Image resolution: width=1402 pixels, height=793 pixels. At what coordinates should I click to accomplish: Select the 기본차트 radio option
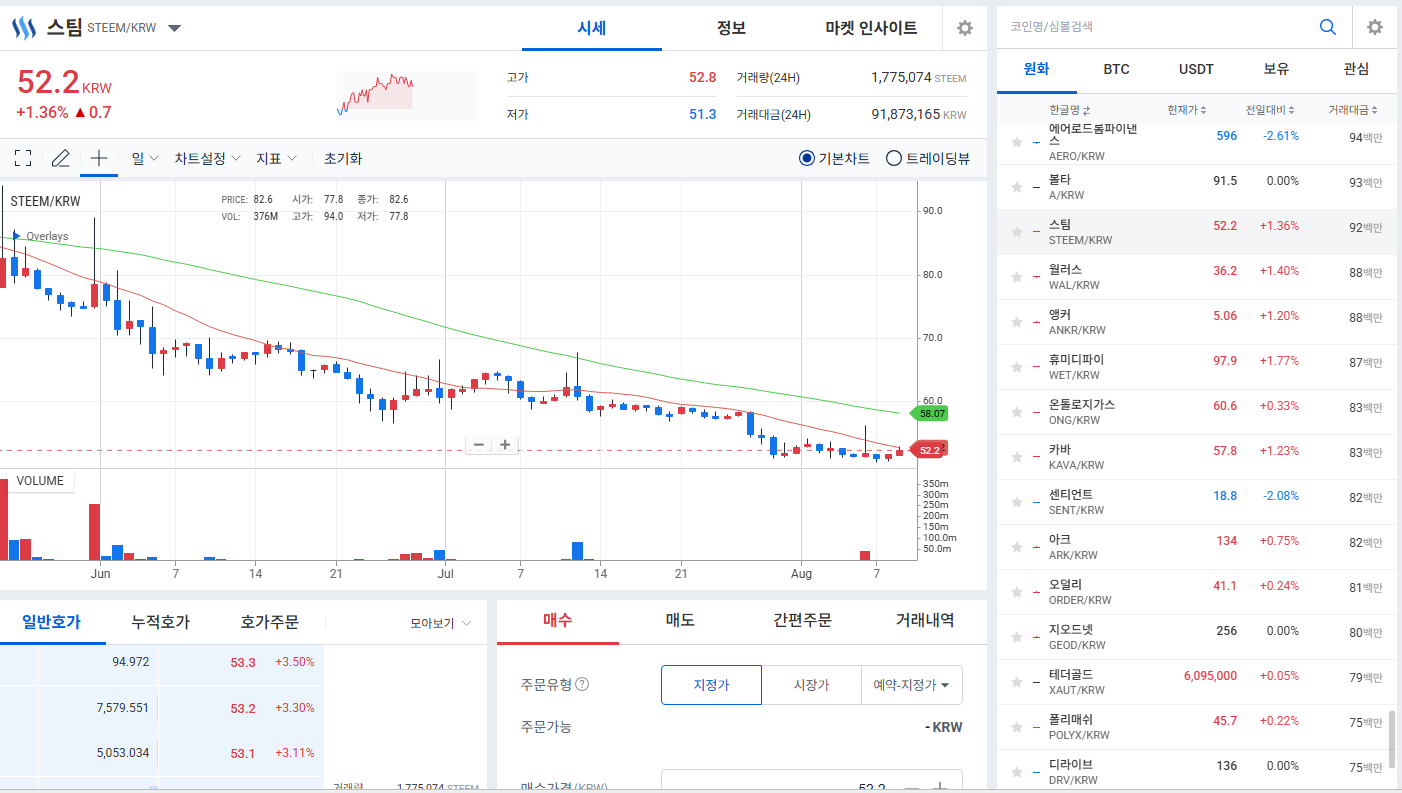[x=807, y=158]
